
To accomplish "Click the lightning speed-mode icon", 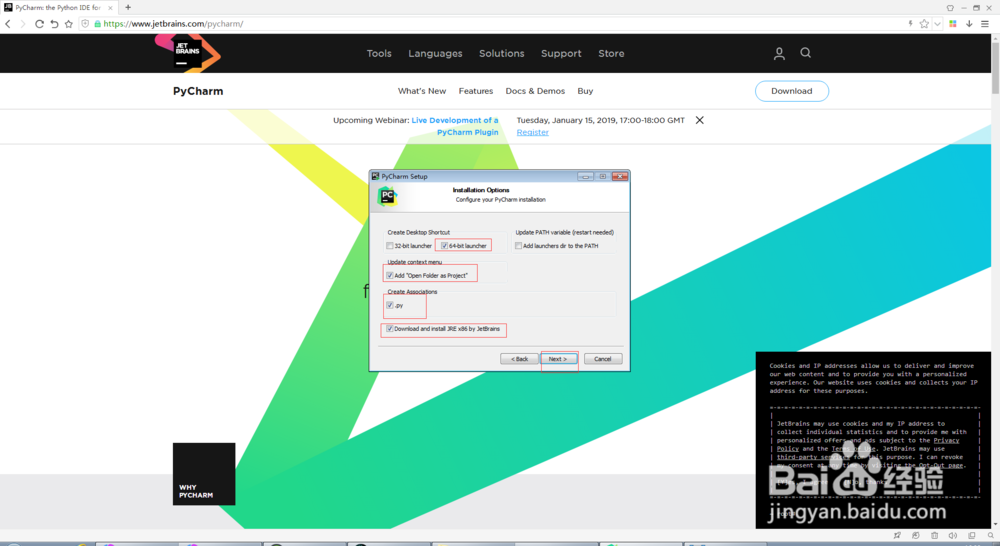I will click(x=910, y=24).
